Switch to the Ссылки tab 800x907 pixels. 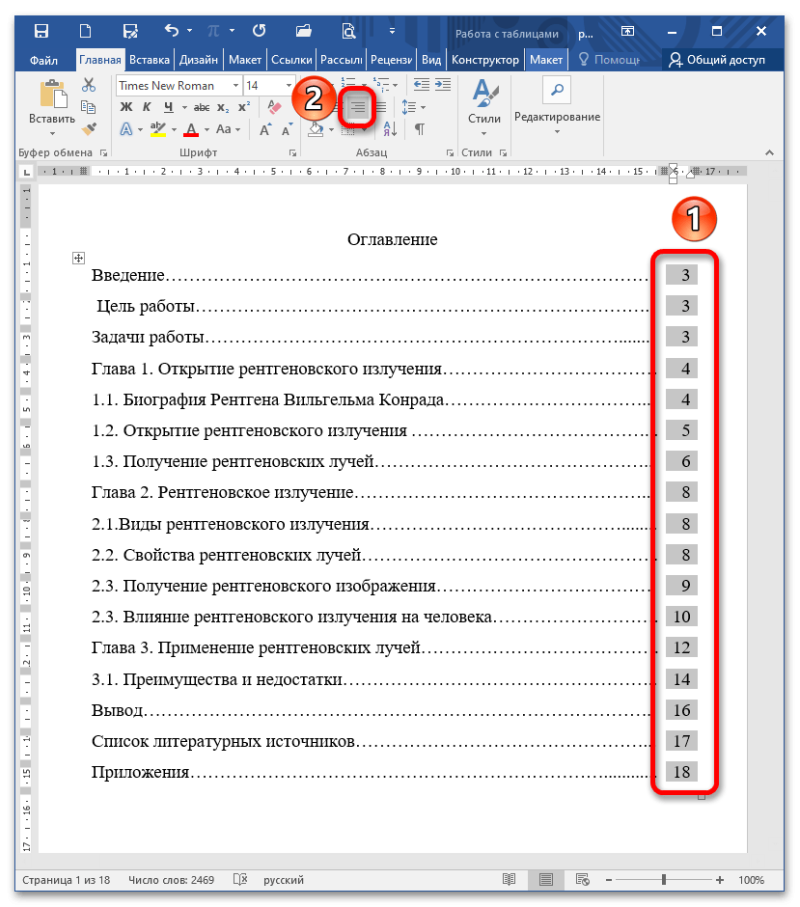[x=292, y=60]
